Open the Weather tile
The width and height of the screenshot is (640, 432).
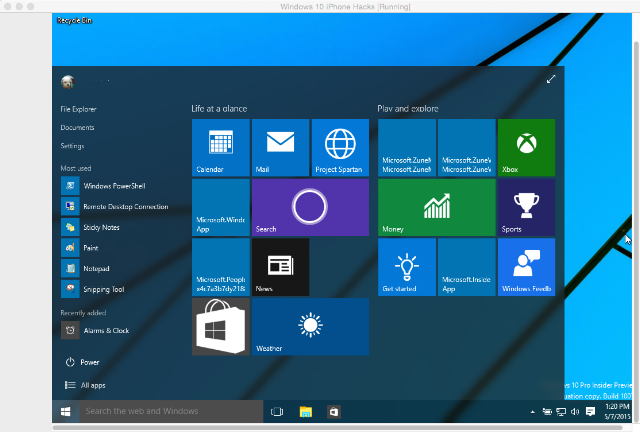click(310, 327)
